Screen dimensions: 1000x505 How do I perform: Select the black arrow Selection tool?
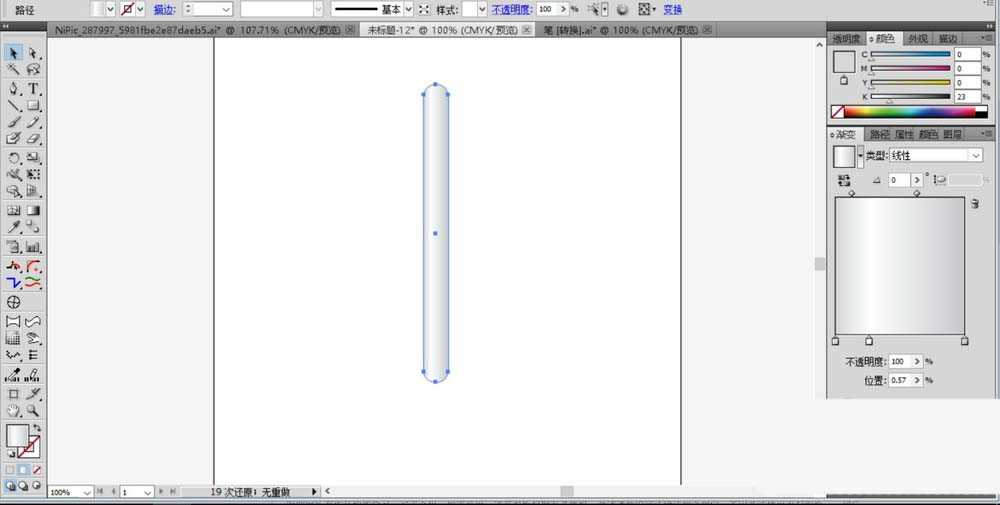pyautogui.click(x=14, y=53)
